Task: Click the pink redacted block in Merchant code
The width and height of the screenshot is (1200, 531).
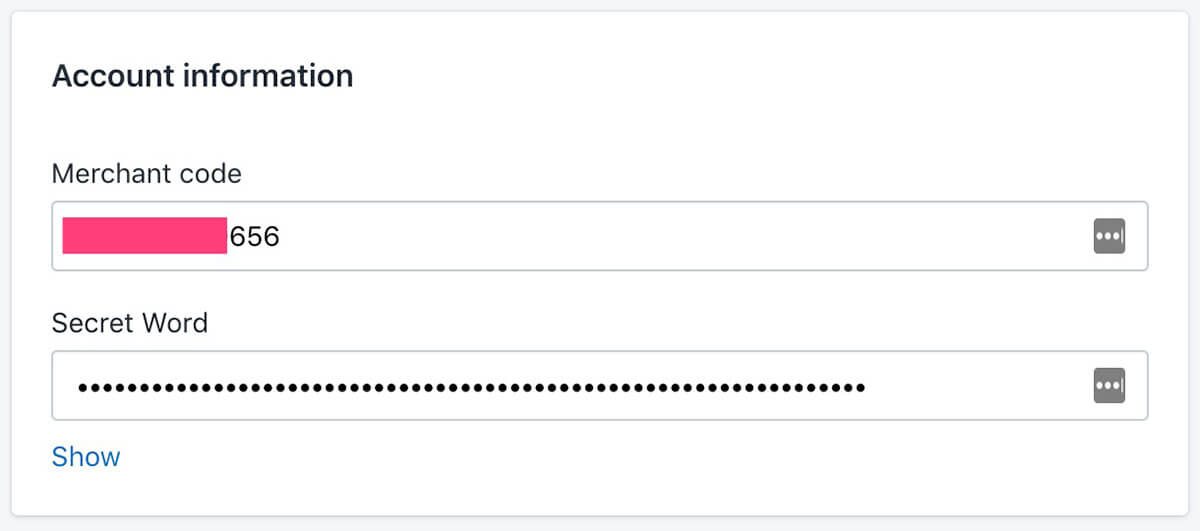Action: tap(144, 236)
